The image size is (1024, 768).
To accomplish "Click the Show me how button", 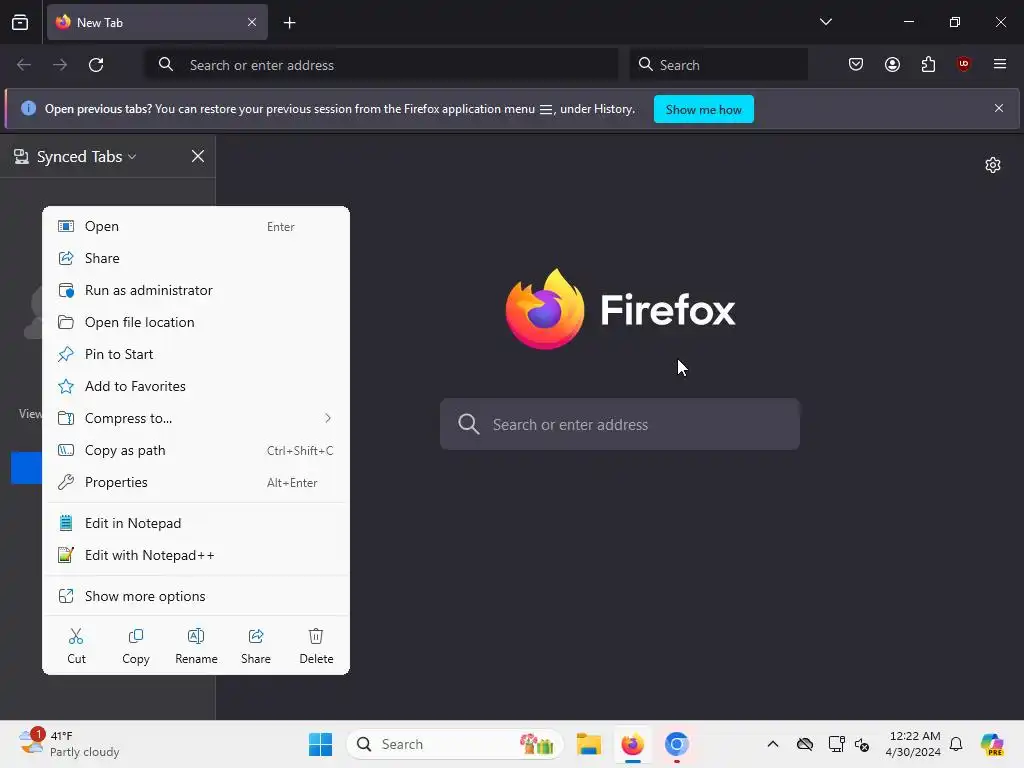I will (703, 110).
